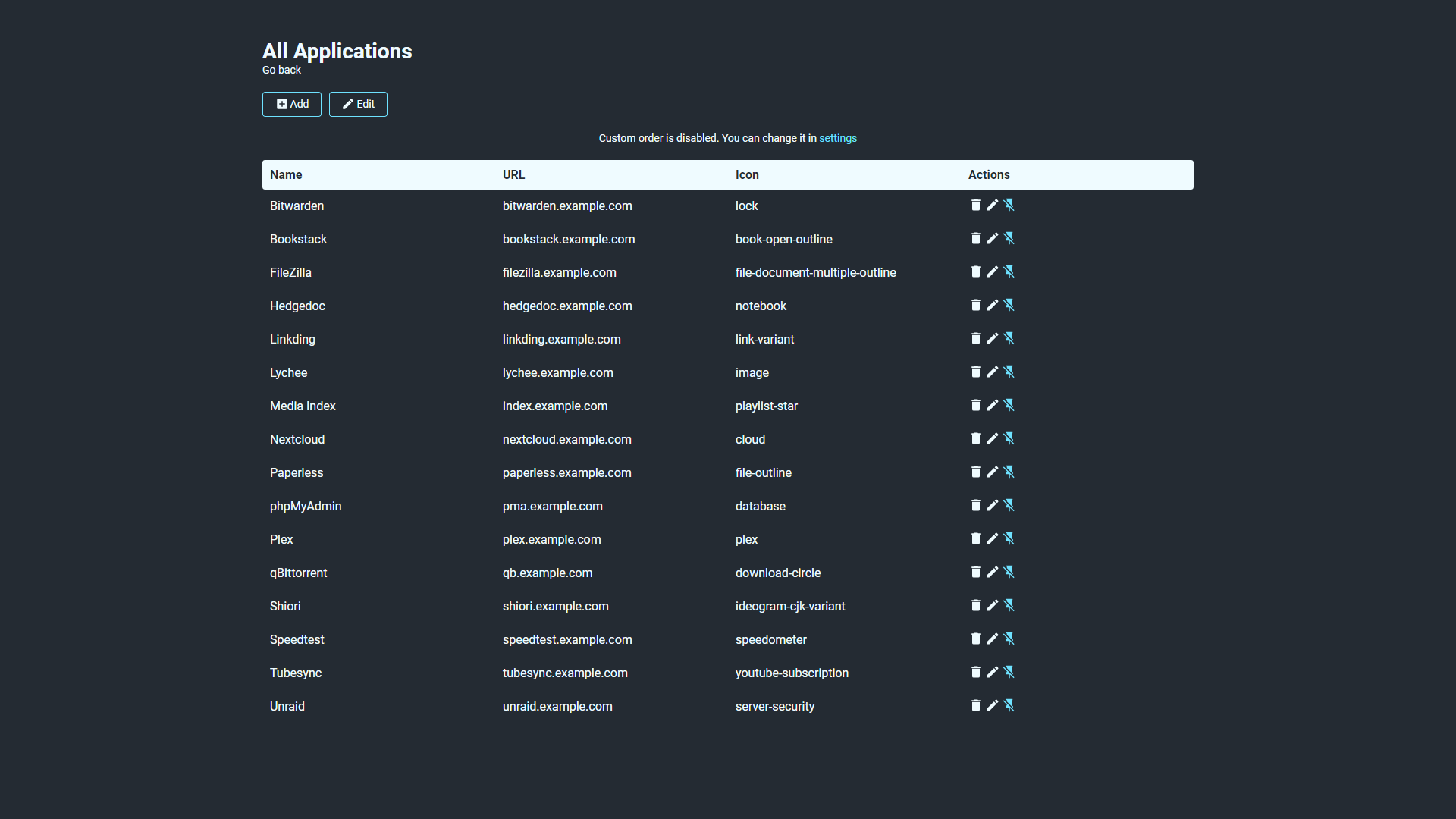The height and width of the screenshot is (819, 1456).
Task: Click the Add button
Action: click(292, 104)
